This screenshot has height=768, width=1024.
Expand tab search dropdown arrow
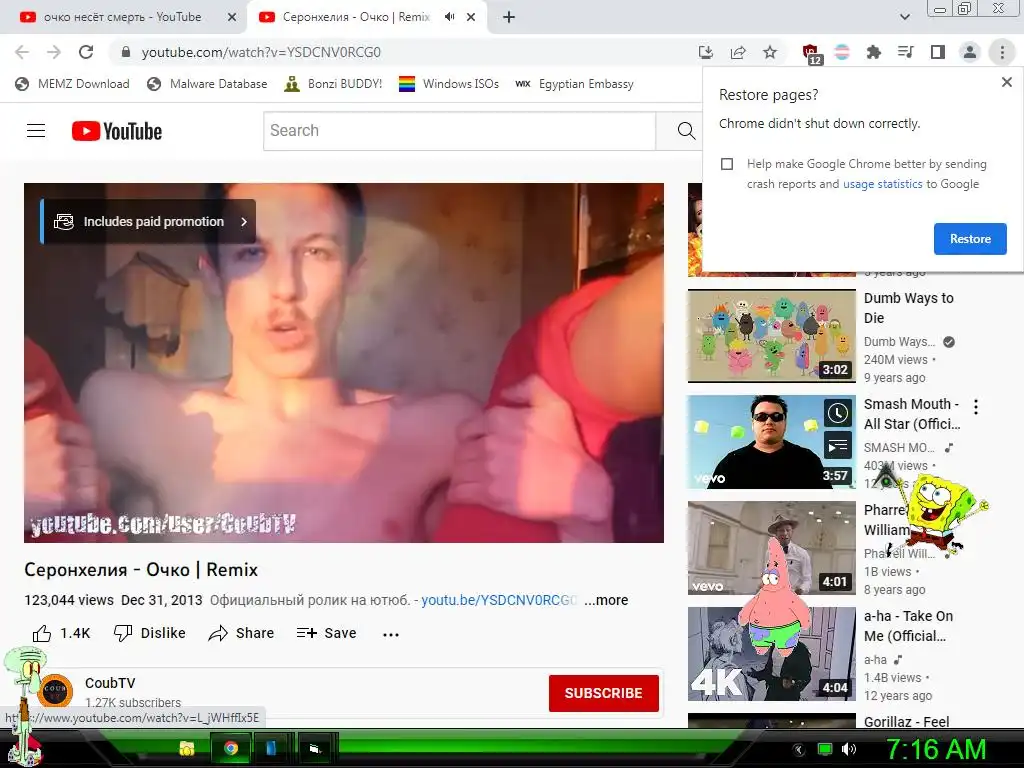click(904, 17)
